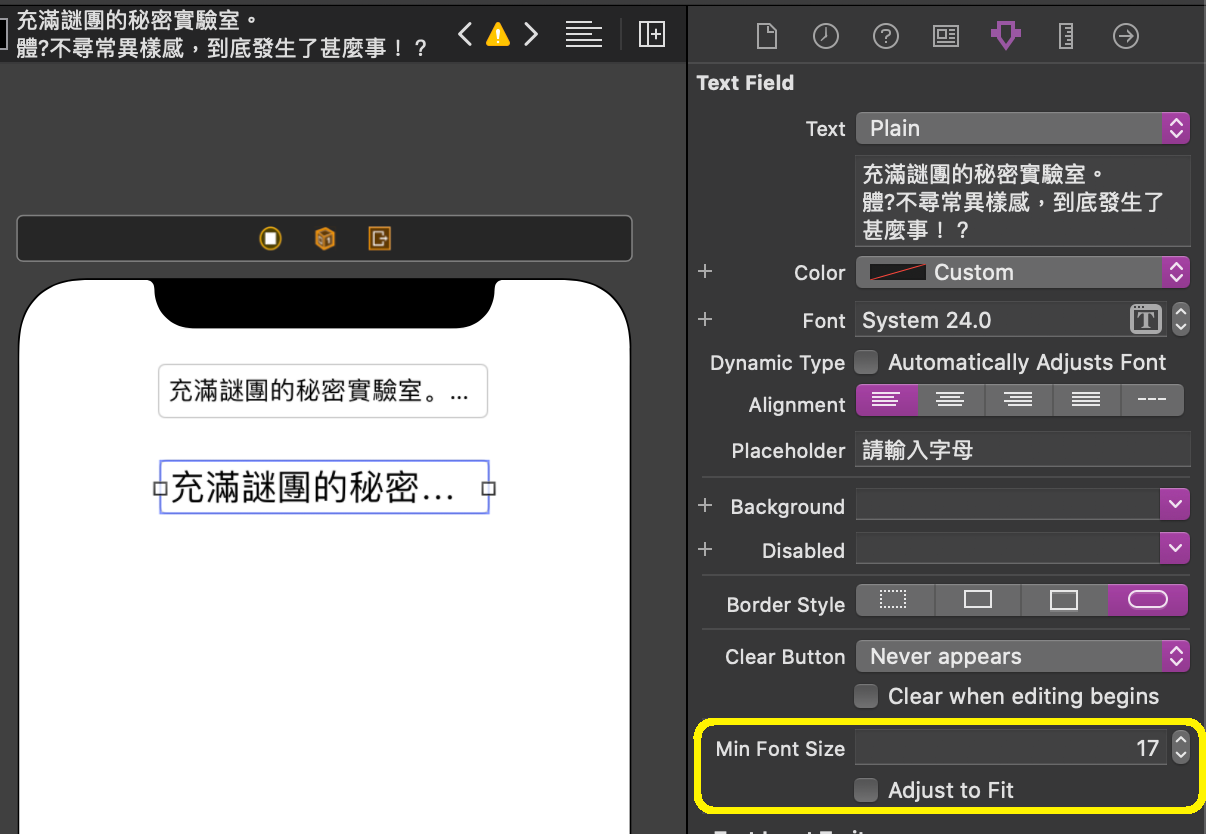The width and height of the screenshot is (1206, 834).
Task: Click the Text content multiline field
Action: (x=1023, y=200)
